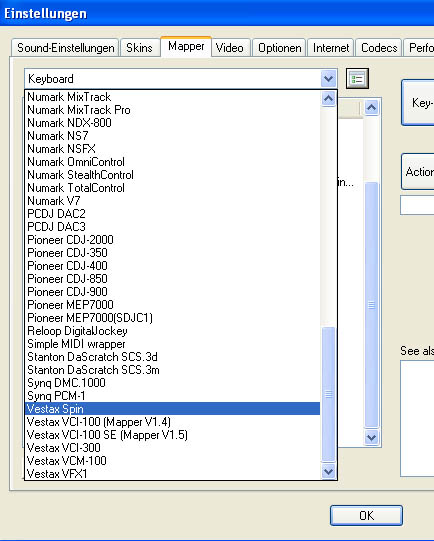The height and width of the screenshot is (541, 434).
Task: Pick Synq DMC.1000
Action: (x=172, y=383)
